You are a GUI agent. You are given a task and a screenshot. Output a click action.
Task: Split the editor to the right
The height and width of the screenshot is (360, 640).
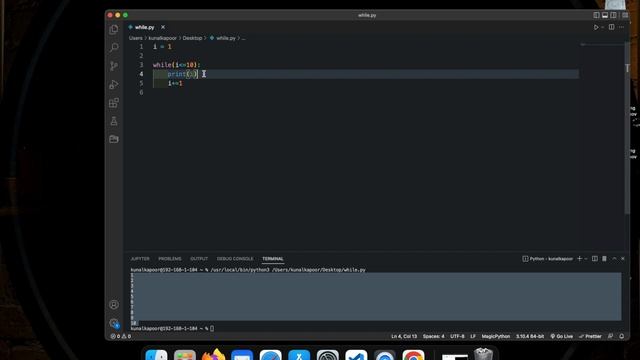611,27
